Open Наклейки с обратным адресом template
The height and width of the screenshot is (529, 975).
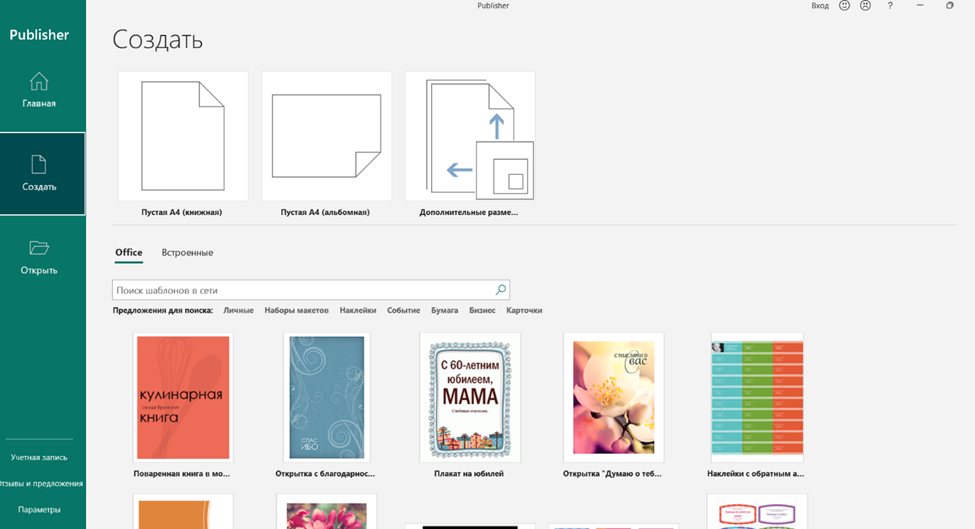point(757,398)
